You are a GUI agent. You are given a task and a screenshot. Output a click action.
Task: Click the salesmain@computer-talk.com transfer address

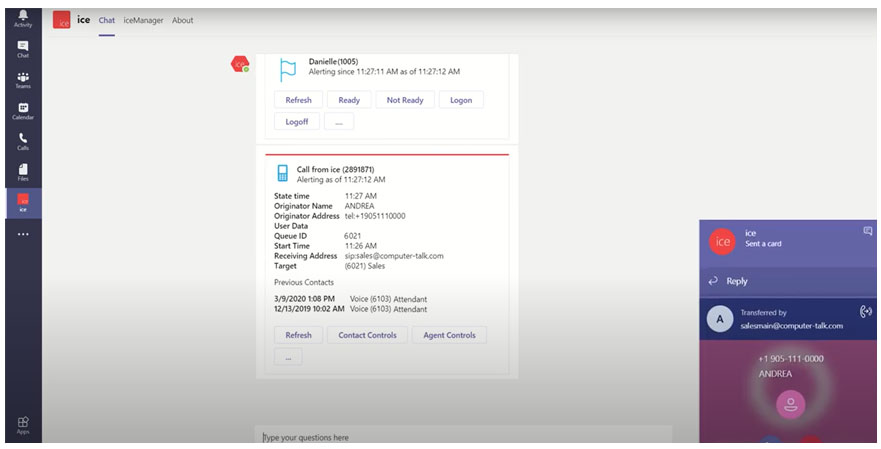pos(792,325)
